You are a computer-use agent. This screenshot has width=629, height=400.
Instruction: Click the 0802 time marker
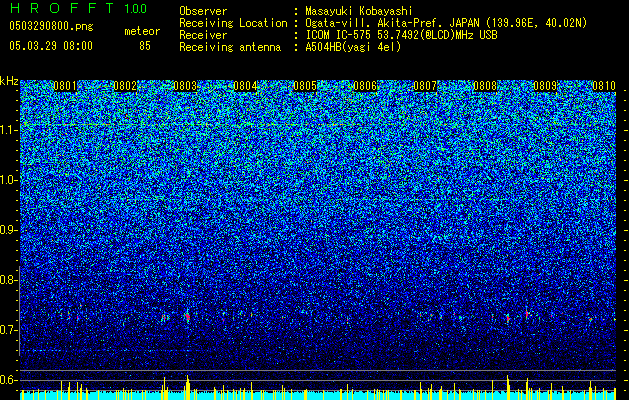pos(125,86)
